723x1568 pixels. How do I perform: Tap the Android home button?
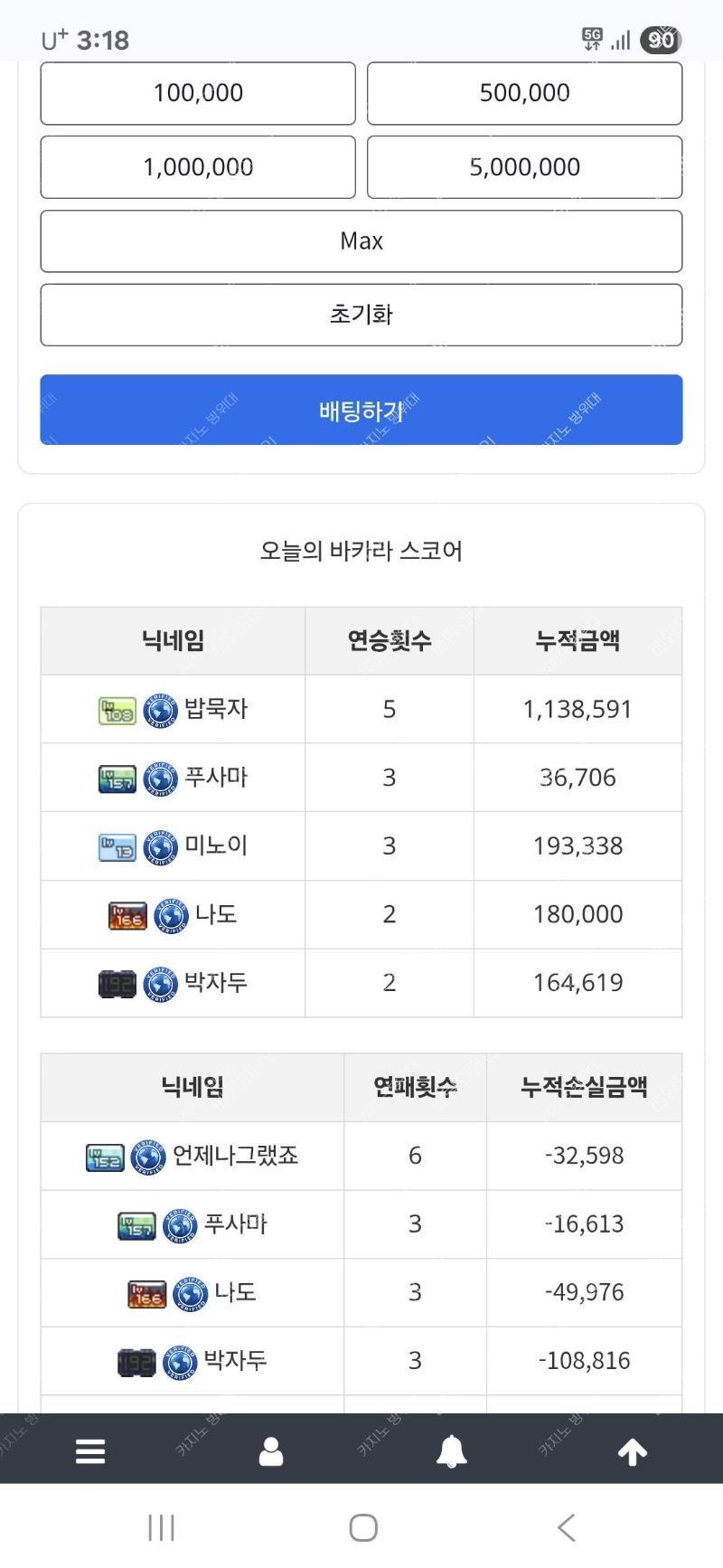pyautogui.click(x=363, y=1527)
